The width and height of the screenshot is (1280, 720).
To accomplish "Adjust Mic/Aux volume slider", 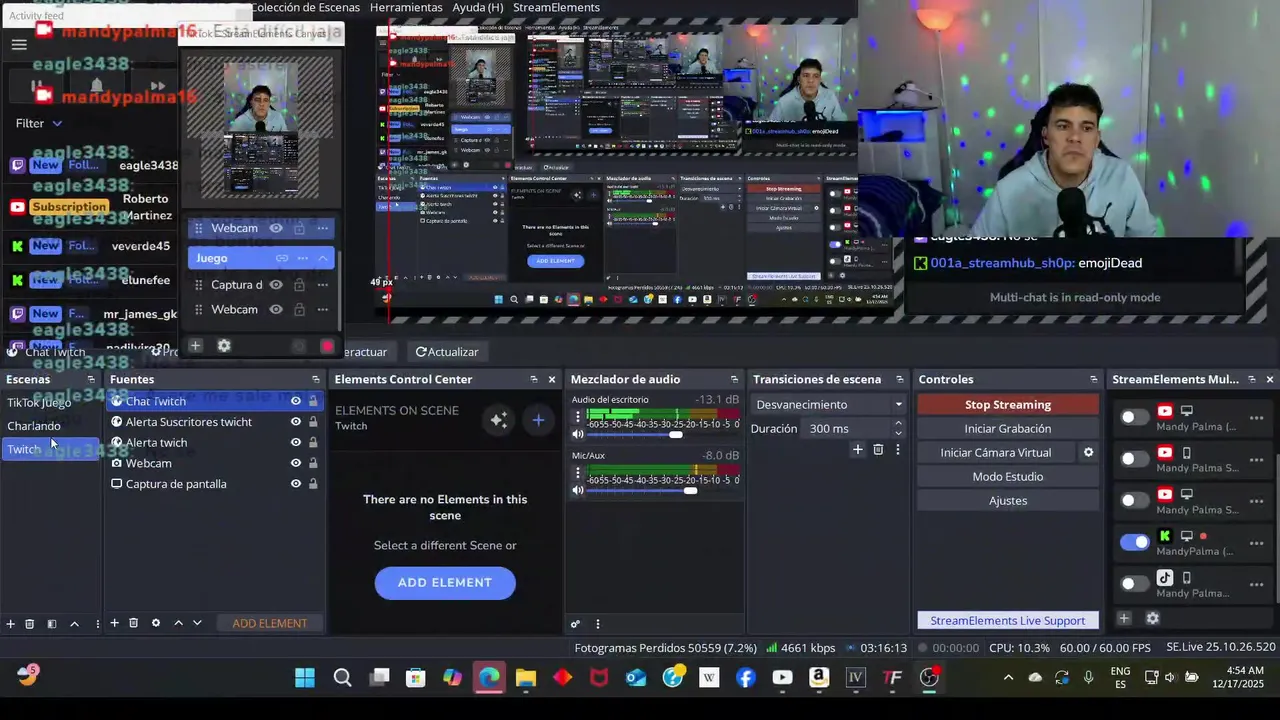I will [690, 490].
